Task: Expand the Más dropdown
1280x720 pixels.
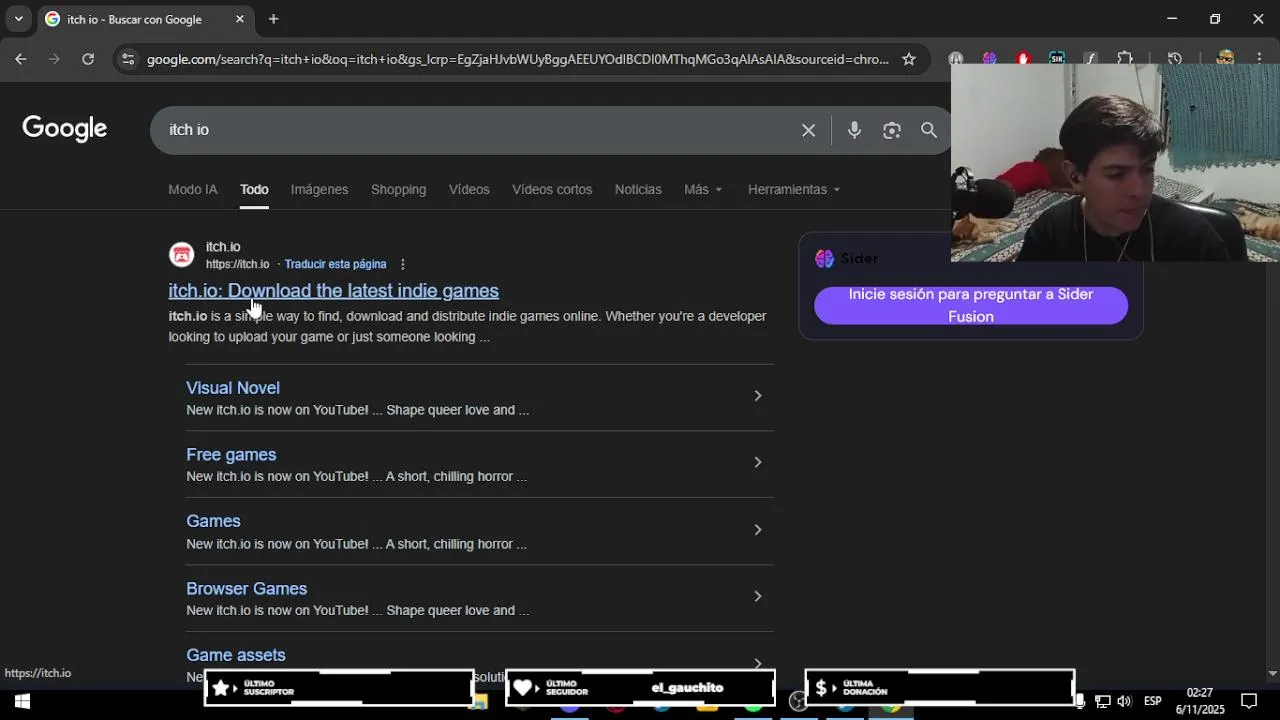Action: click(x=703, y=189)
